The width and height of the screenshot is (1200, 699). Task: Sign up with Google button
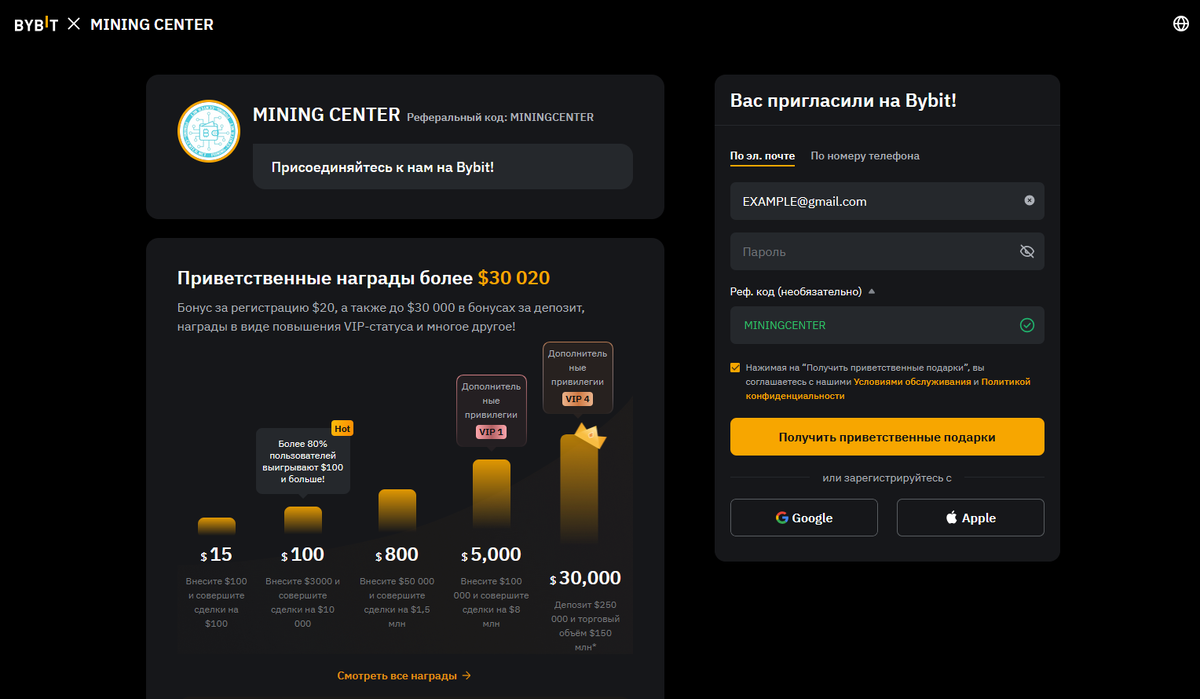click(804, 518)
